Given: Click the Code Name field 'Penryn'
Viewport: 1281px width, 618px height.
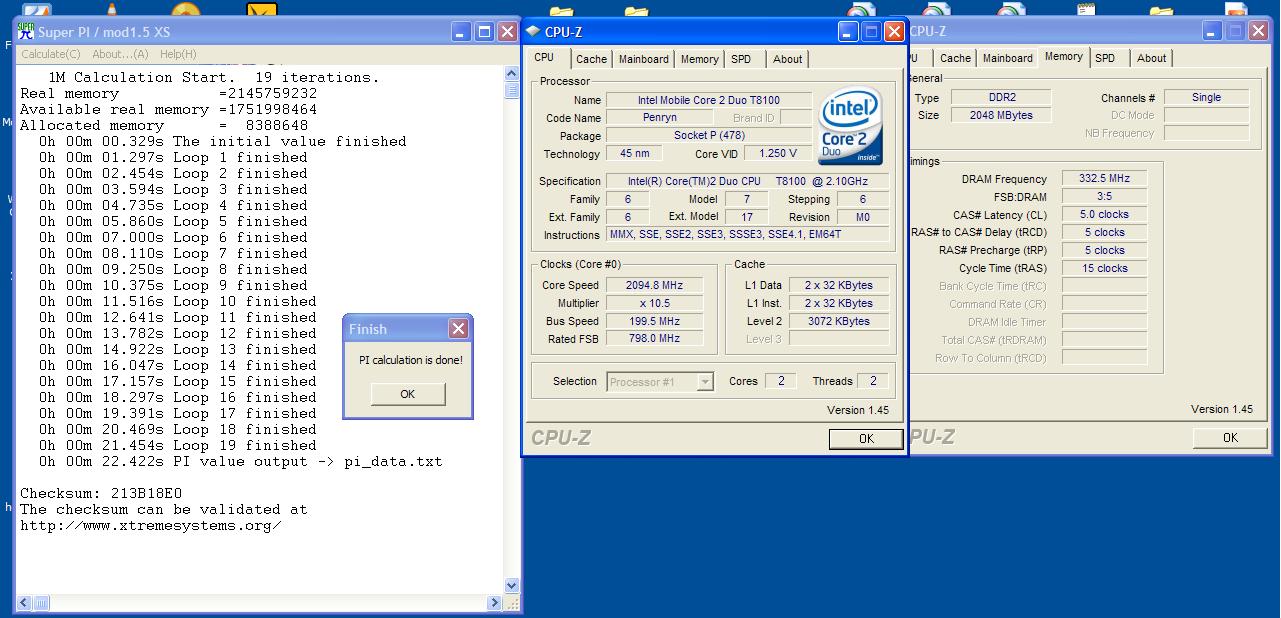Looking at the screenshot, I should click(660, 118).
